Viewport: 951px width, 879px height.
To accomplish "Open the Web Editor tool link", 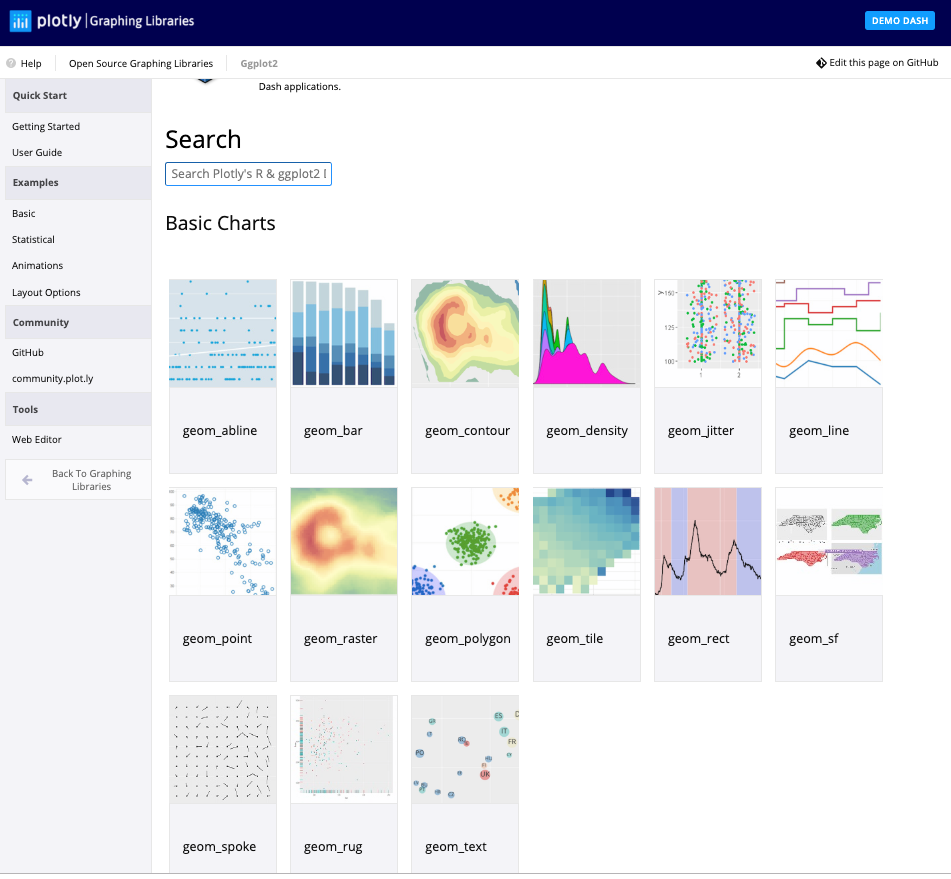I will click(37, 440).
